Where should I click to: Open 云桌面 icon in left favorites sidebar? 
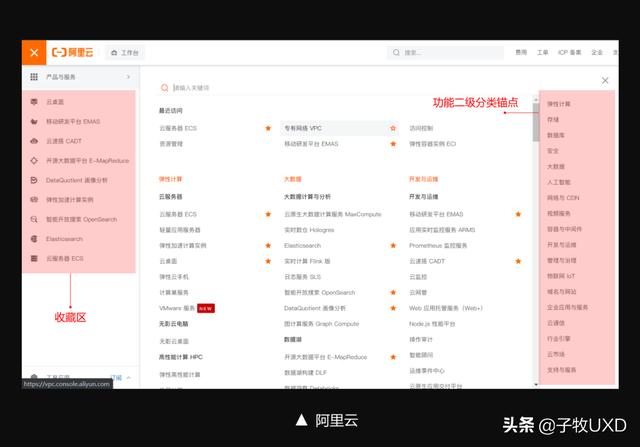[34, 102]
